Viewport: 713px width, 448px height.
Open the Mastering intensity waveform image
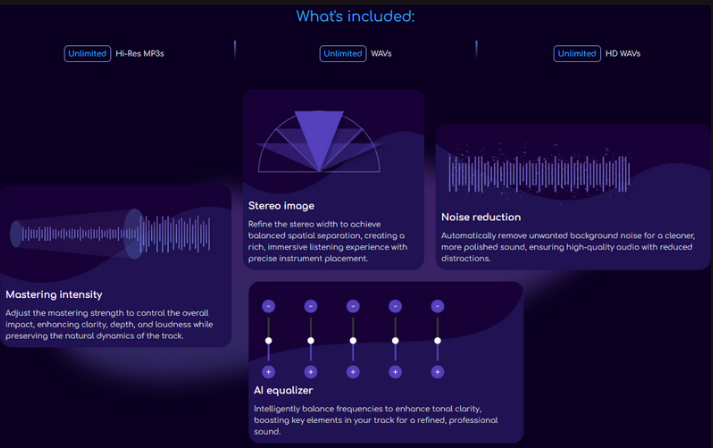[x=112, y=234]
